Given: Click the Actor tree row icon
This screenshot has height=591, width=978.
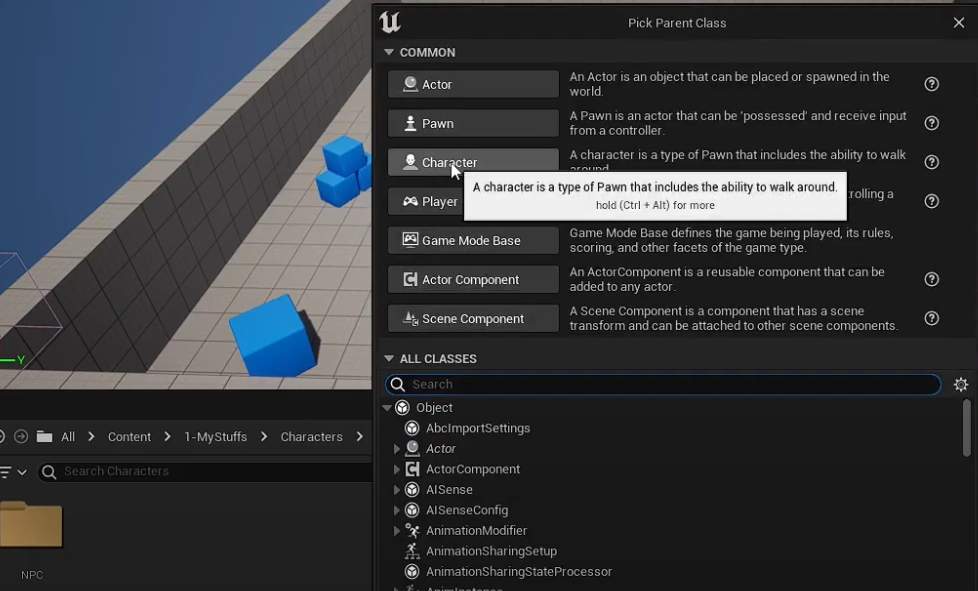Looking at the screenshot, I should pos(412,449).
